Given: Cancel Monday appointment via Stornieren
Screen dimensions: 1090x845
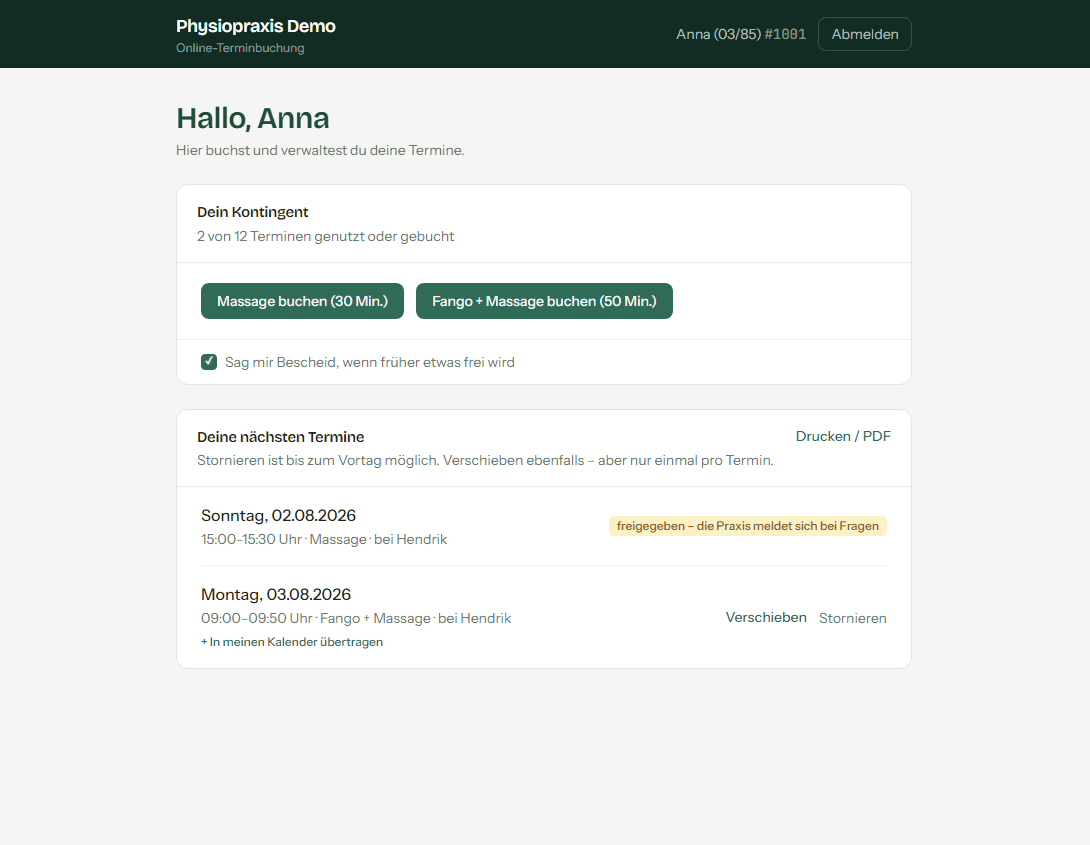Looking at the screenshot, I should [x=852, y=618].
